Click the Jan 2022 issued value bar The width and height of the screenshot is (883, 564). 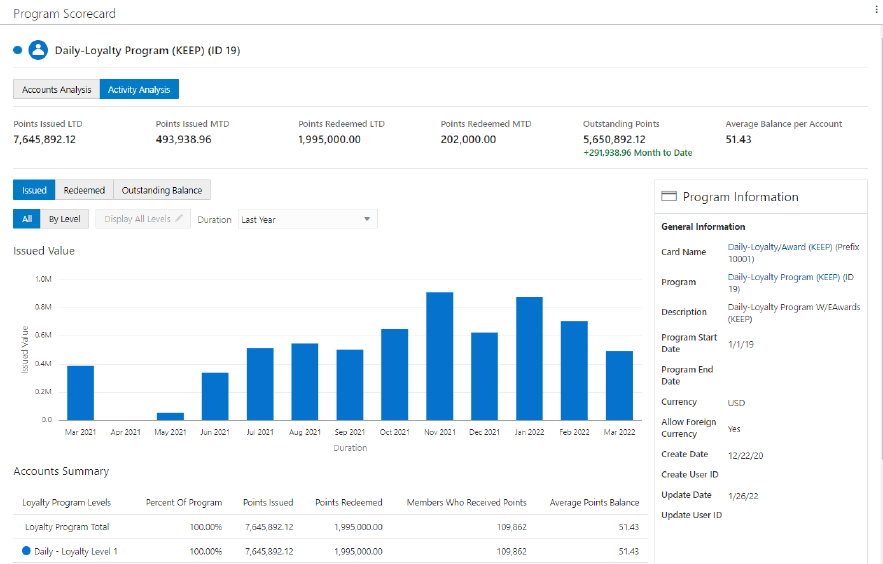[x=529, y=359]
